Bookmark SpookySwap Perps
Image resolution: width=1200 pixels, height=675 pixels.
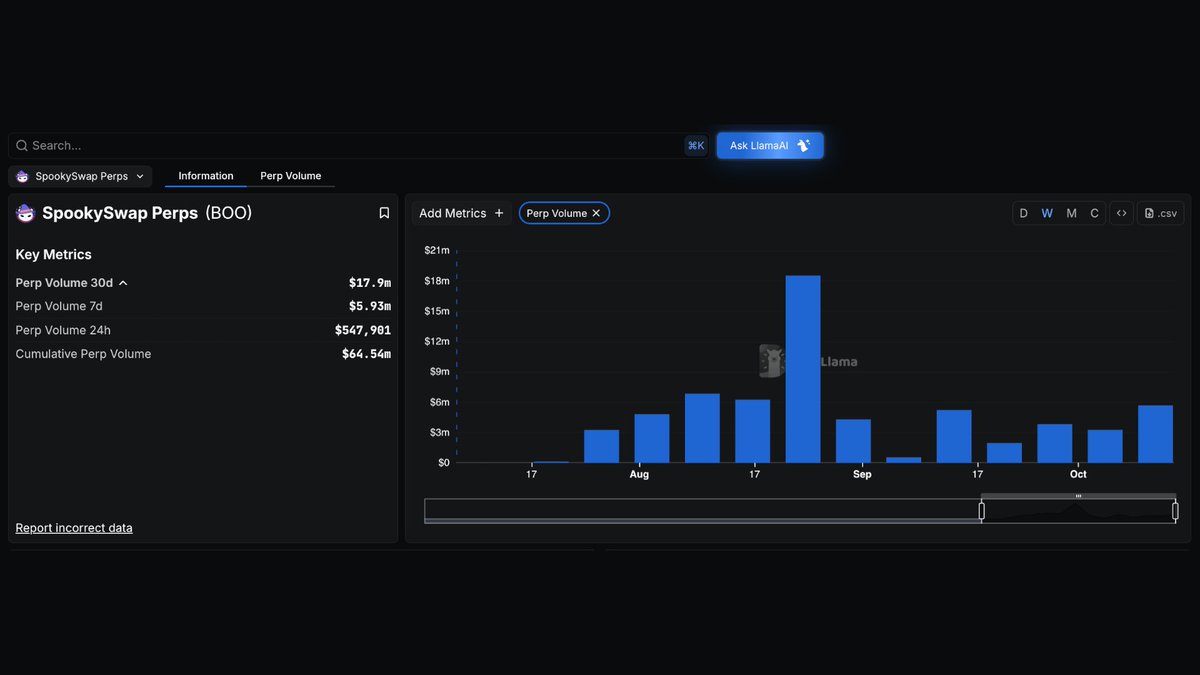coord(384,213)
